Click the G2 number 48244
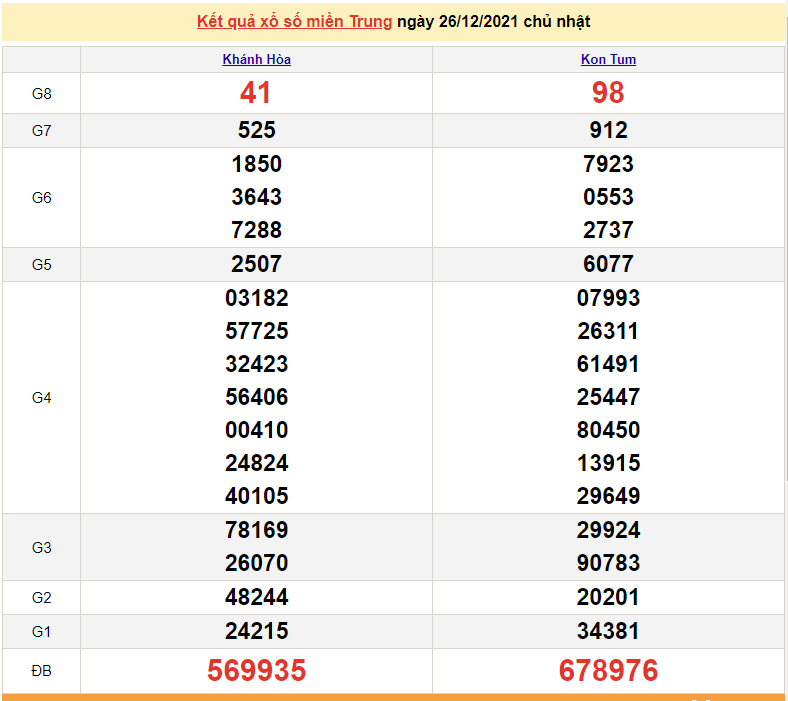The image size is (788, 701). pos(256,597)
